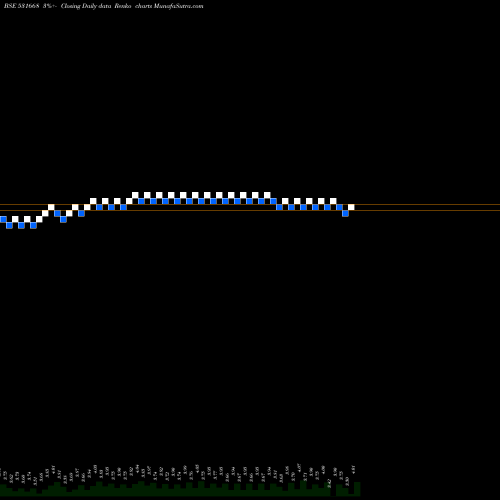Click the rightmost green volume bar
The image size is (500, 500).
tap(357, 489)
